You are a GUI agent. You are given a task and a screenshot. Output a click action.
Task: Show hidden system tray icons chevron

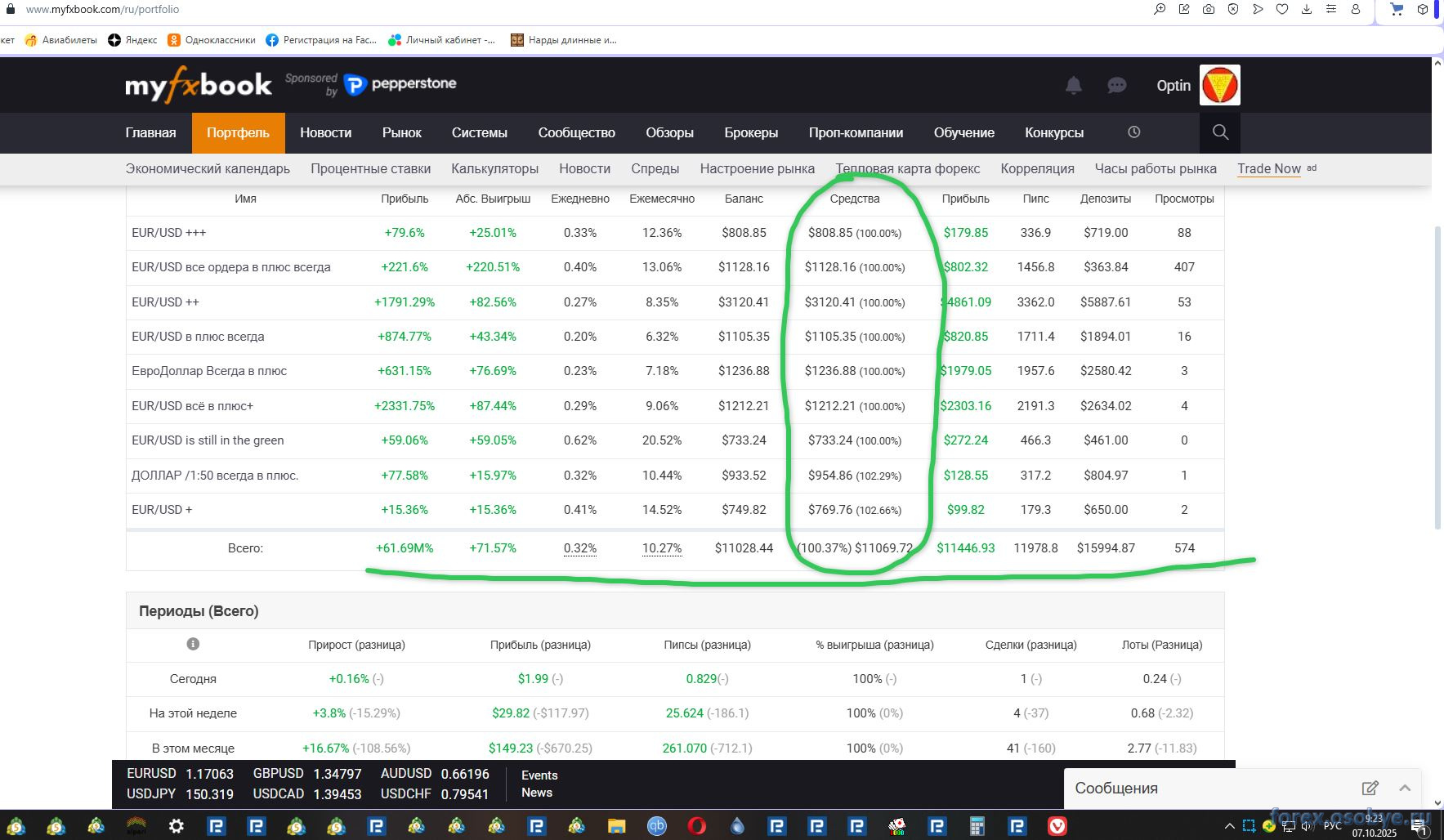point(1229,826)
